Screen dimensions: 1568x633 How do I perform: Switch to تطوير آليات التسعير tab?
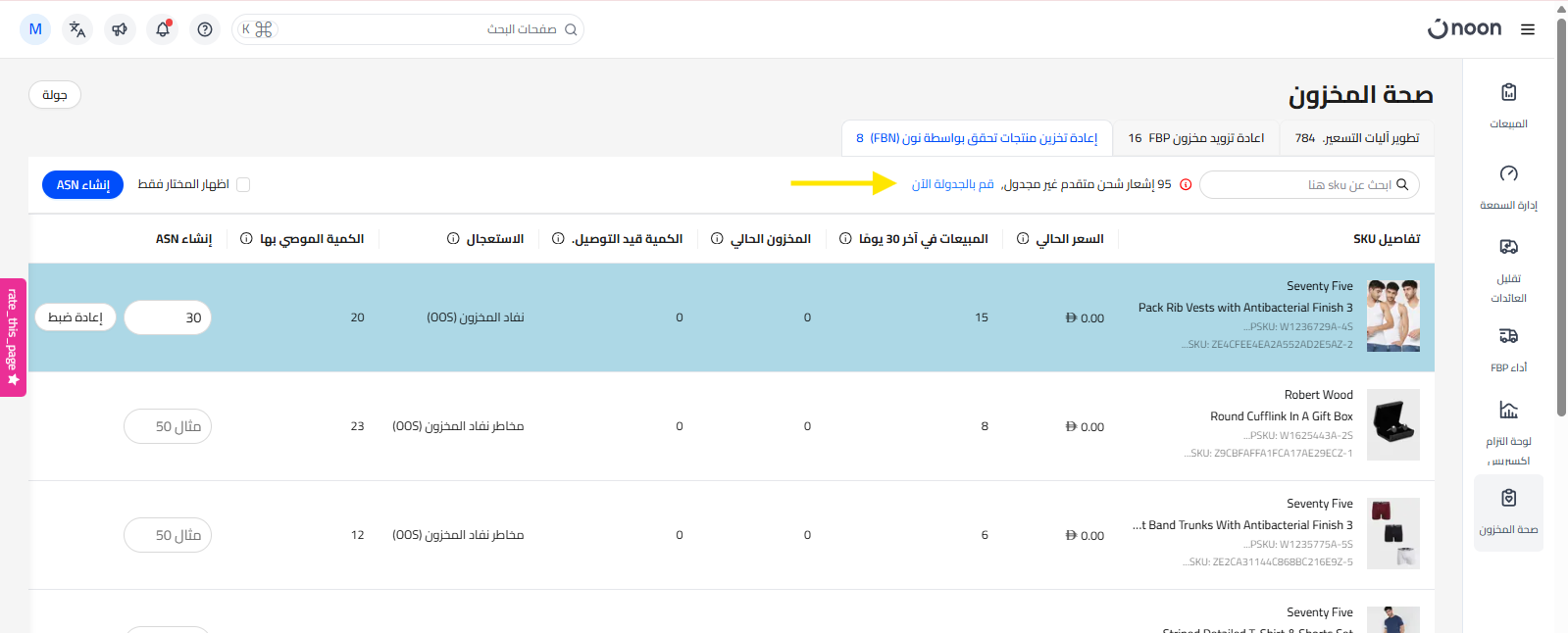click(1356, 138)
